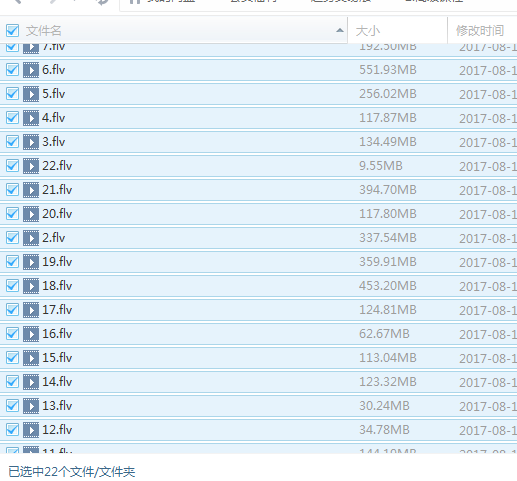
Task: Click the 13.flv file name
Action: tap(57, 406)
